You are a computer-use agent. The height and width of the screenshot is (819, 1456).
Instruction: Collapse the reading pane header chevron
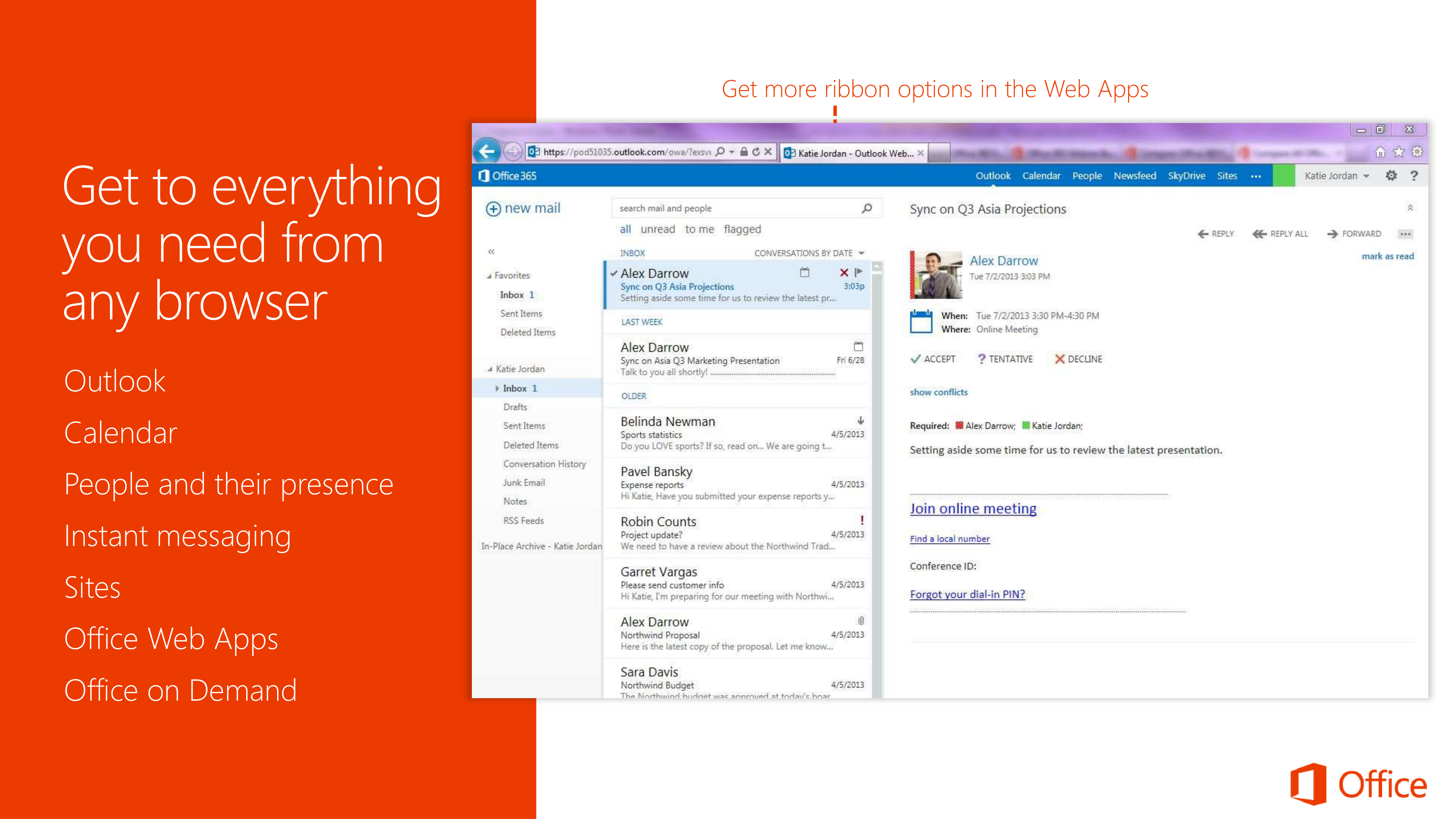pyautogui.click(x=1410, y=207)
